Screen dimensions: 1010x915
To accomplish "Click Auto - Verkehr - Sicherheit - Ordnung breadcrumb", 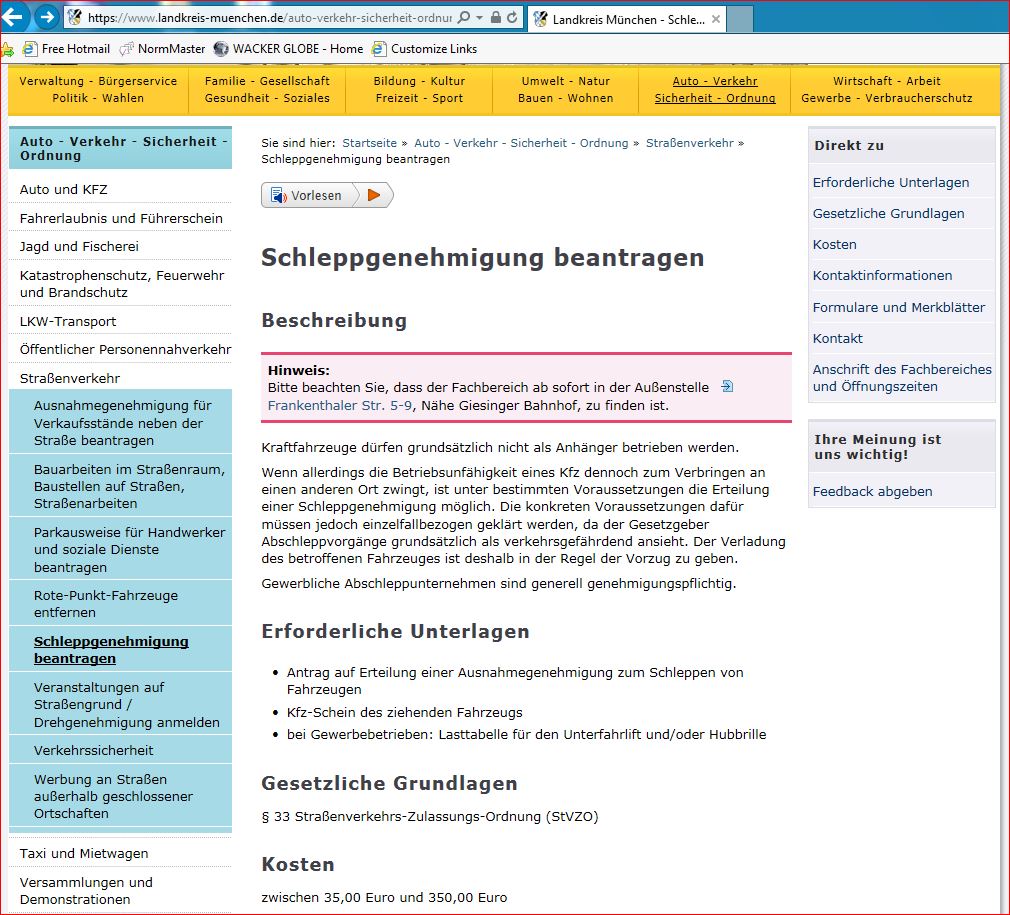I will [x=520, y=143].
